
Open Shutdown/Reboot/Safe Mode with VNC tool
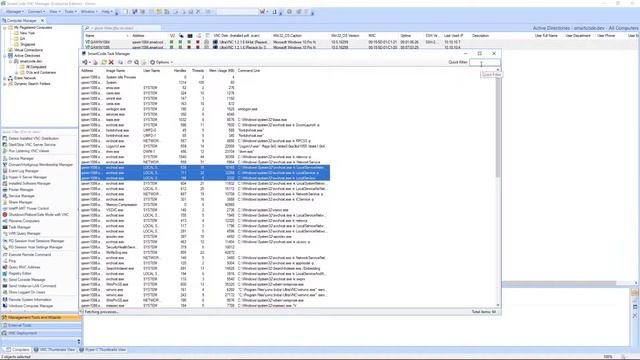tap(36, 214)
